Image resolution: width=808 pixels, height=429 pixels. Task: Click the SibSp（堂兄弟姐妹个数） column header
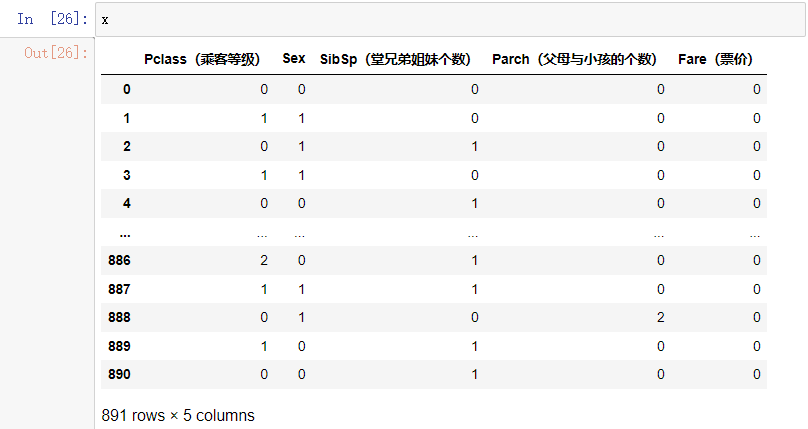click(395, 59)
